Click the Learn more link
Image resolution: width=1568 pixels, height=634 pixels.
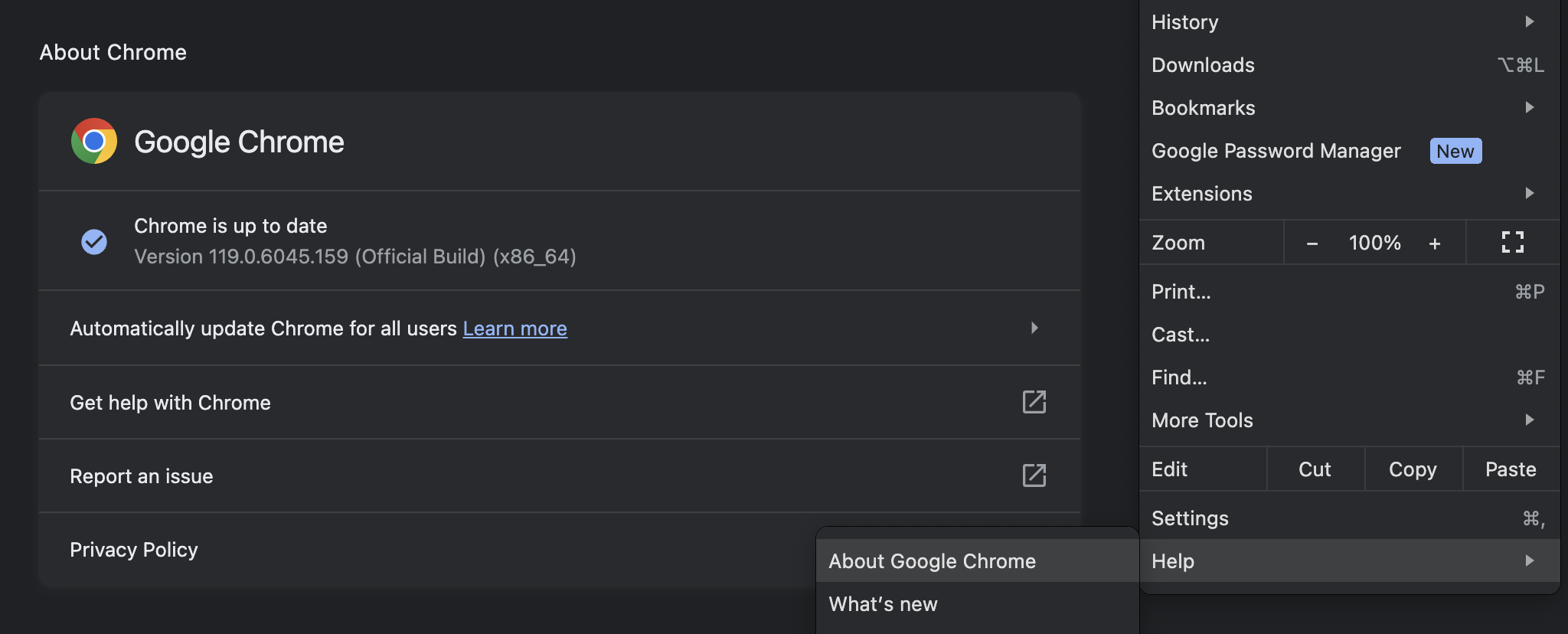(x=514, y=328)
